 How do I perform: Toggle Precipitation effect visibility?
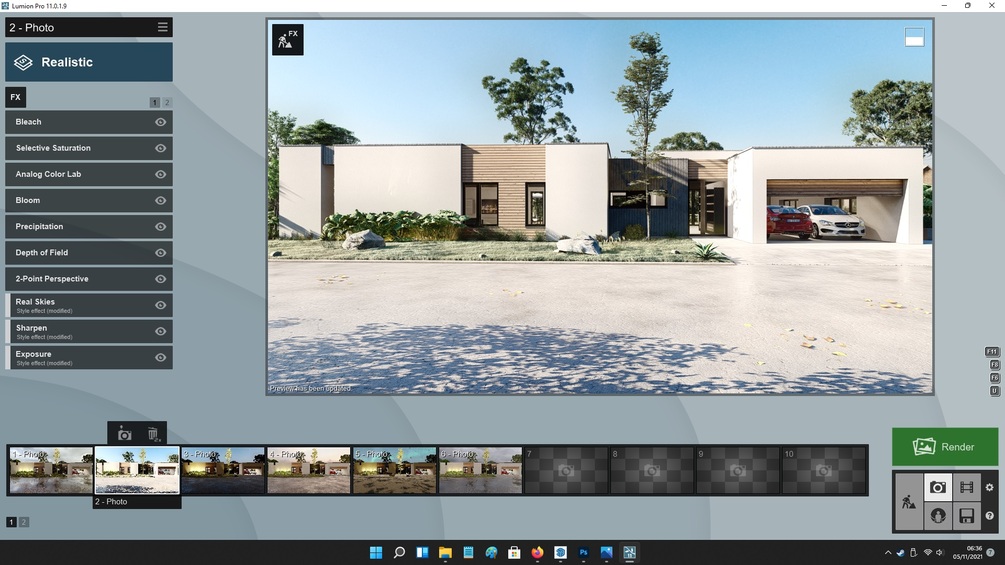(160, 227)
